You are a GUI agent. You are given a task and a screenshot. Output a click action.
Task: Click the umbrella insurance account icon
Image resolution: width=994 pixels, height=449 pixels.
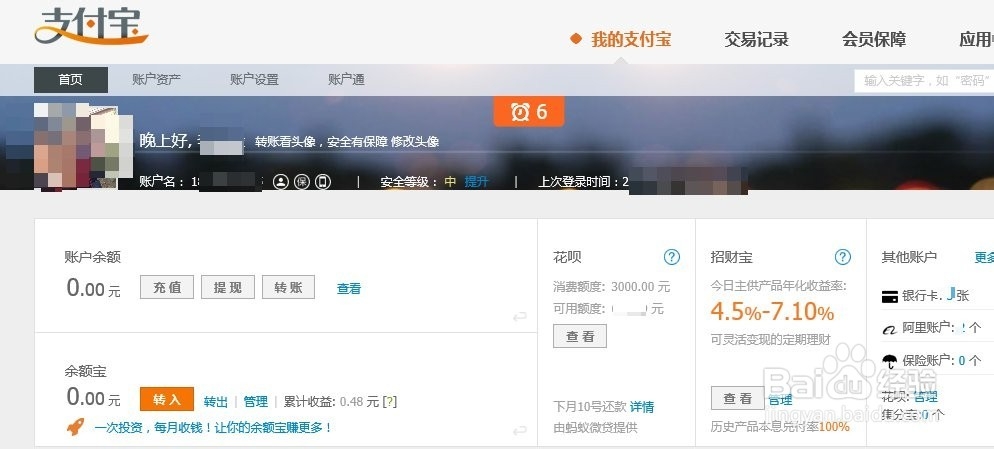point(889,361)
